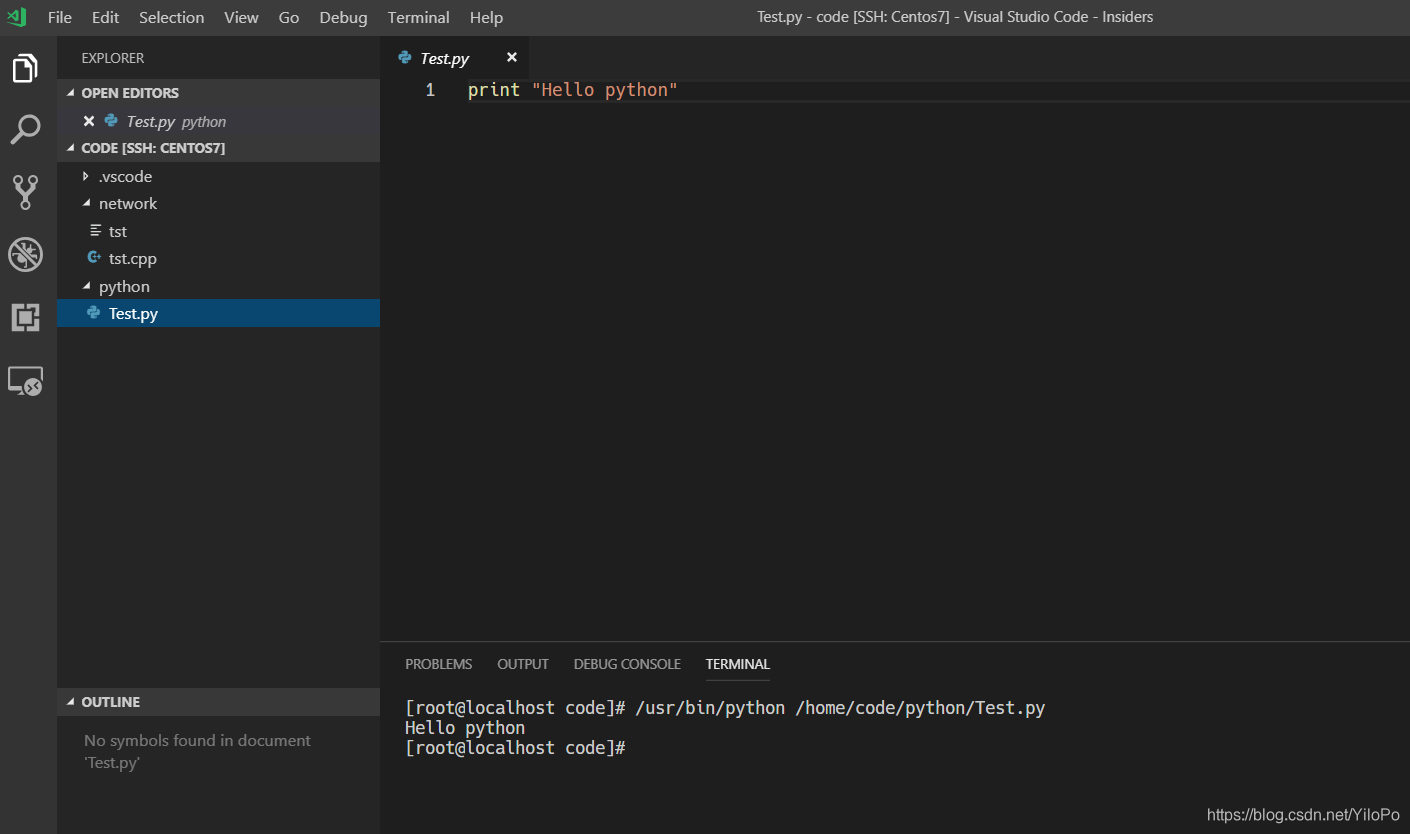Click the C++ file icon of tst.cpp
This screenshot has width=1410, height=834.
94,258
